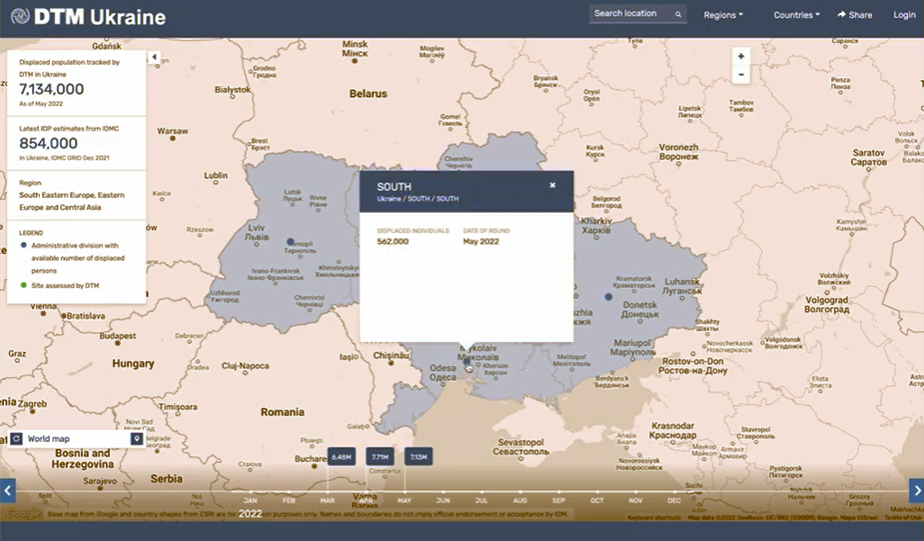Click the 2022 year label on timeline

pos(250,514)
